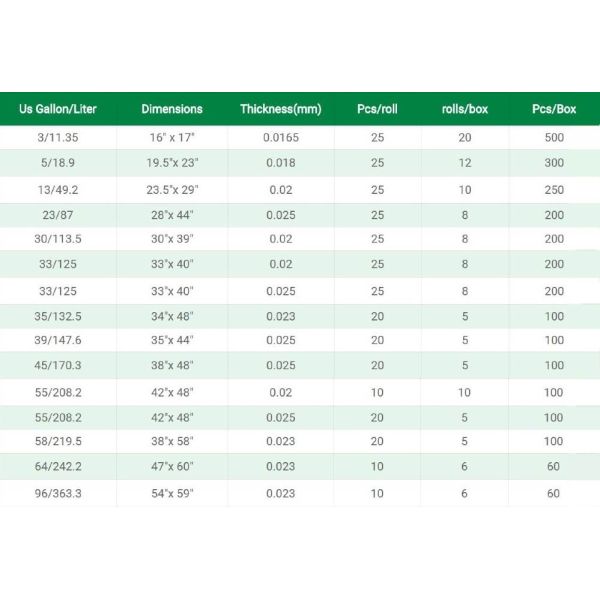The image size is (600, 600).
Task: Select the 39/147.6 gallon/liter cell
Action: [58, 341]
